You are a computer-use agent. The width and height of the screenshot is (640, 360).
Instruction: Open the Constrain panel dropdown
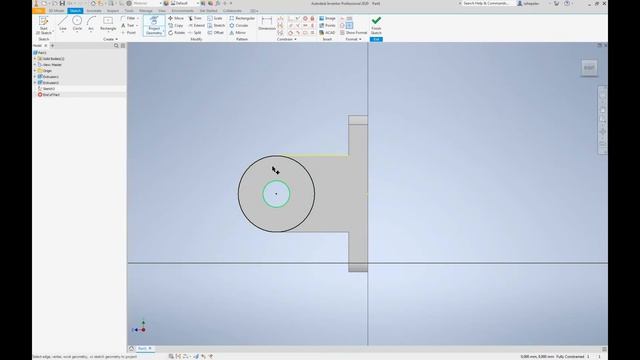pyautogui.click(x=287, y=39)
